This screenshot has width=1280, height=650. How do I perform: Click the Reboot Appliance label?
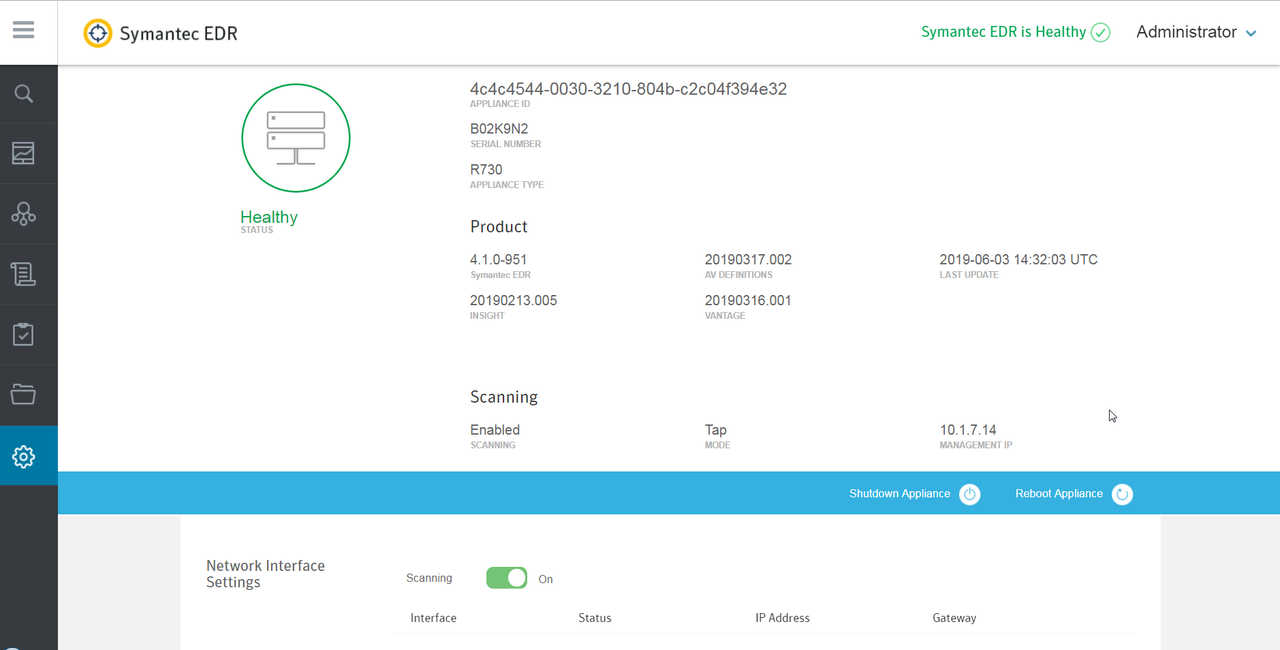1059,494
